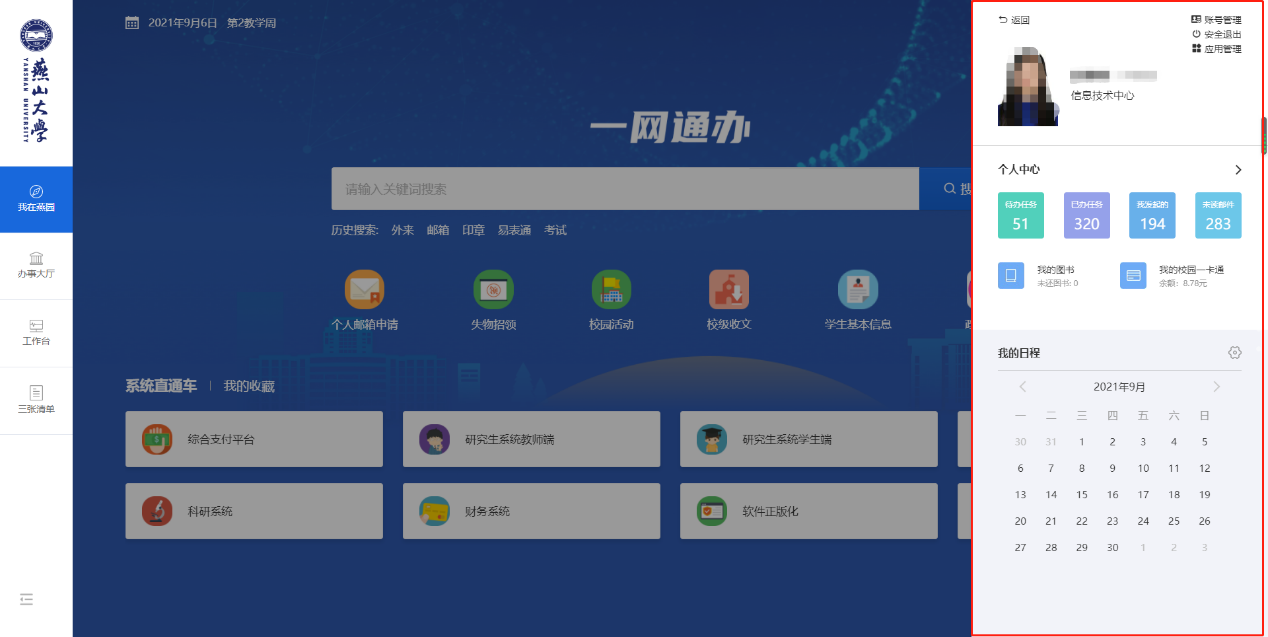Viewport: 1268px width, 637px height.
Task: Switch to the 我的收藏 tab
Action: pos(249,386)
